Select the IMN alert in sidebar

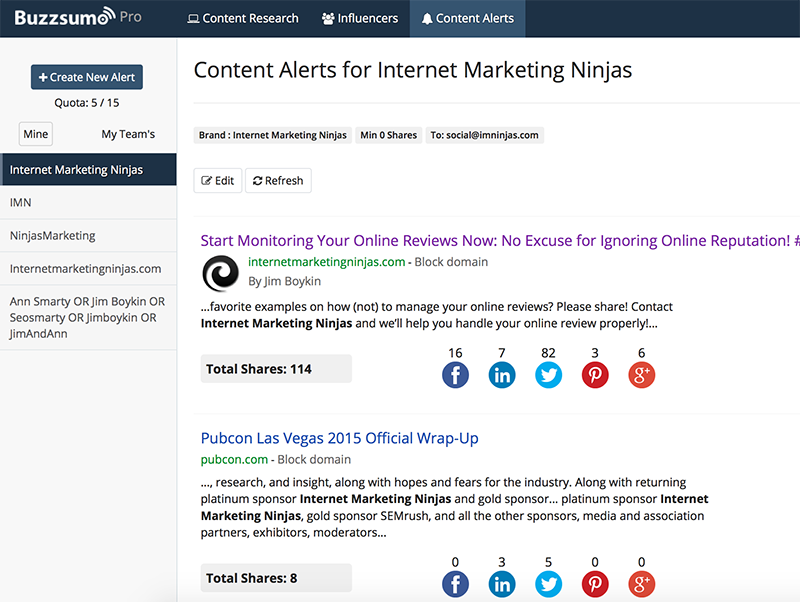(x=88, y=203)
